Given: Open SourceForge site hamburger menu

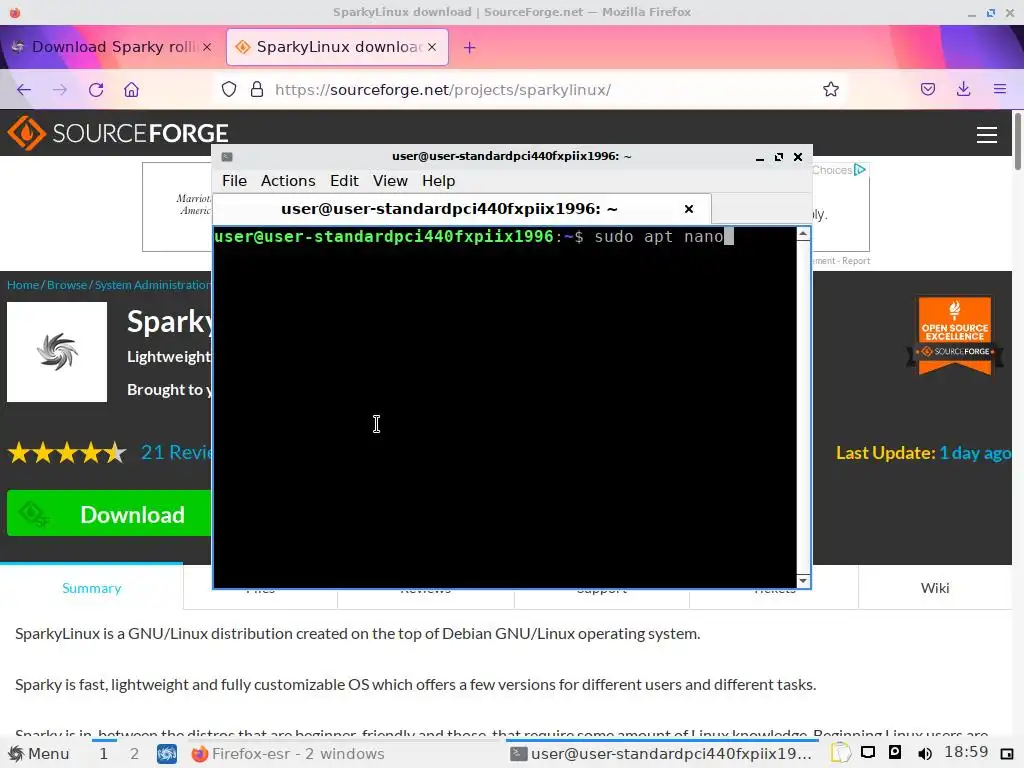Looking at the screenshot, I should point(986,135).
